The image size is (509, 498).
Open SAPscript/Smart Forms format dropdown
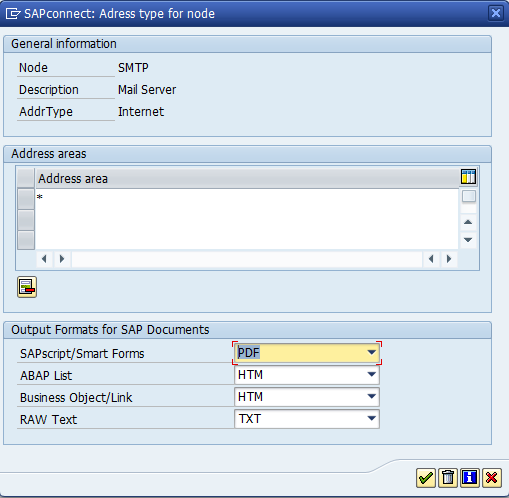click(371, 353)
